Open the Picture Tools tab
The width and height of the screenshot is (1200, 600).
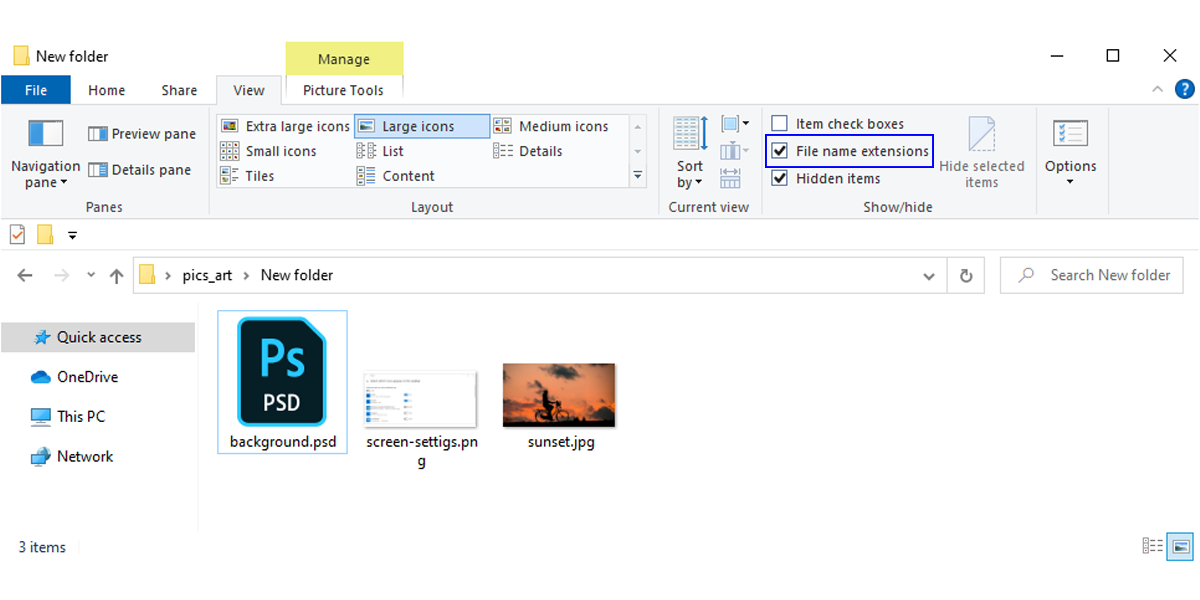(x=343, y=90)
